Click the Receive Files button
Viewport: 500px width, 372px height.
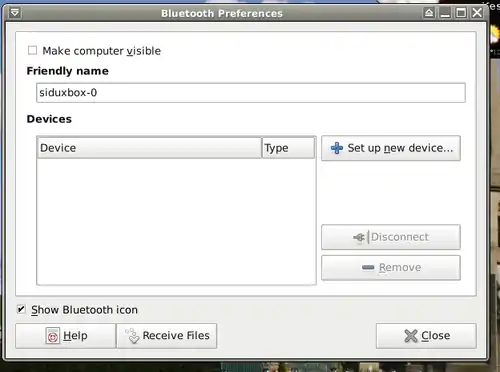click(x=167, y=336)
